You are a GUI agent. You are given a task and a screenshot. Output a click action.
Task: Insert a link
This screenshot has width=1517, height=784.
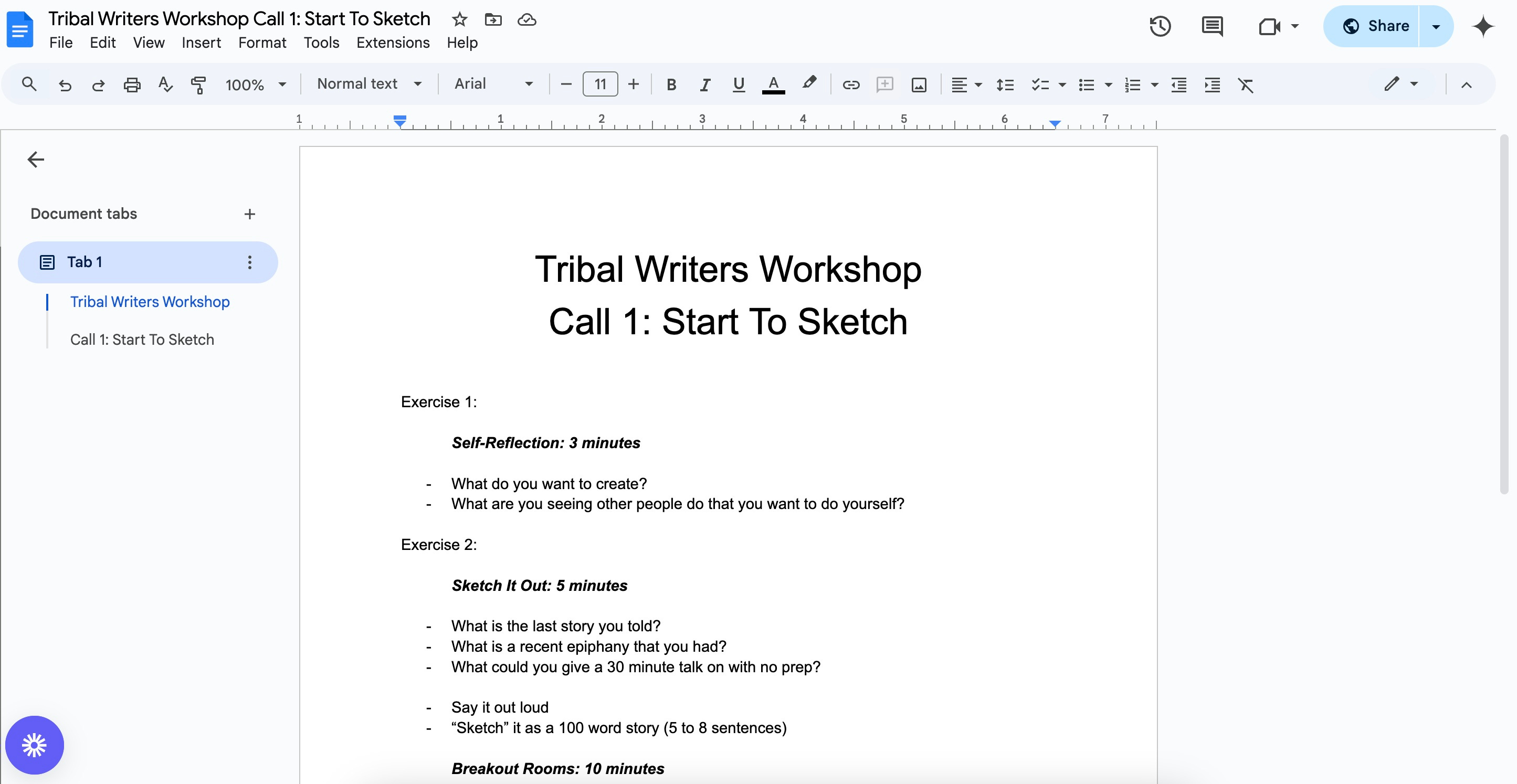pyautogui.click(x=851, y=85)
